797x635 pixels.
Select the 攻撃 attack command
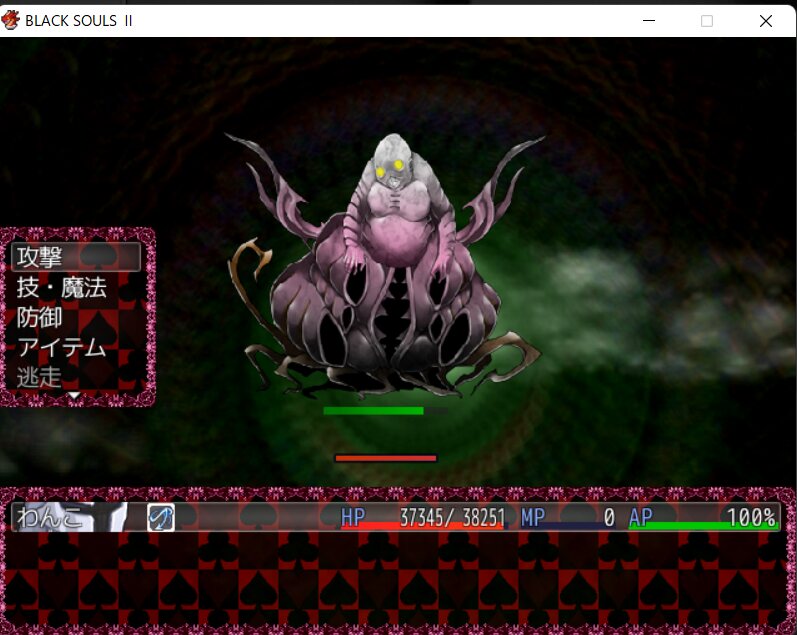pos(76,257)
